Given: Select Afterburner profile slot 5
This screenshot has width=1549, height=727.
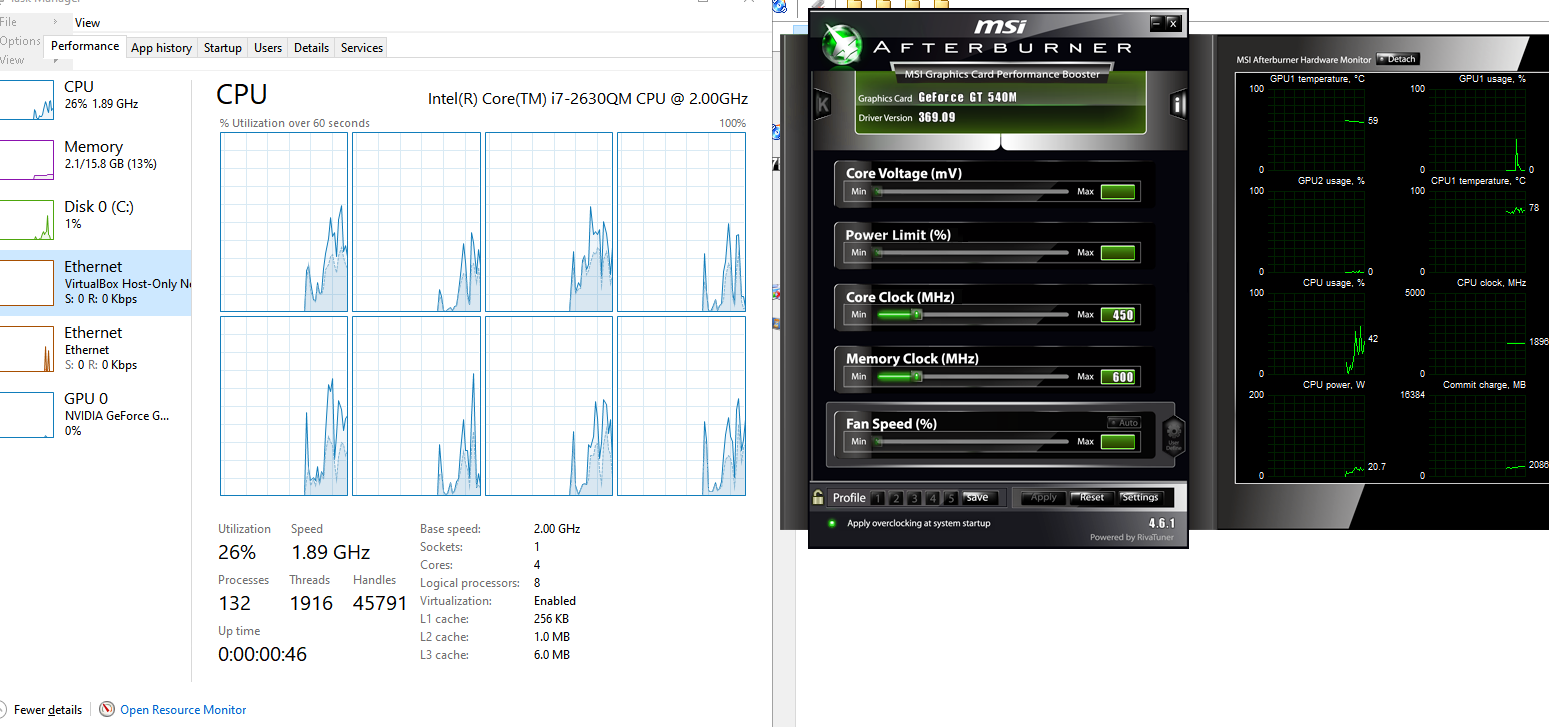Looking at the screenshot, I should pos(951,498).
